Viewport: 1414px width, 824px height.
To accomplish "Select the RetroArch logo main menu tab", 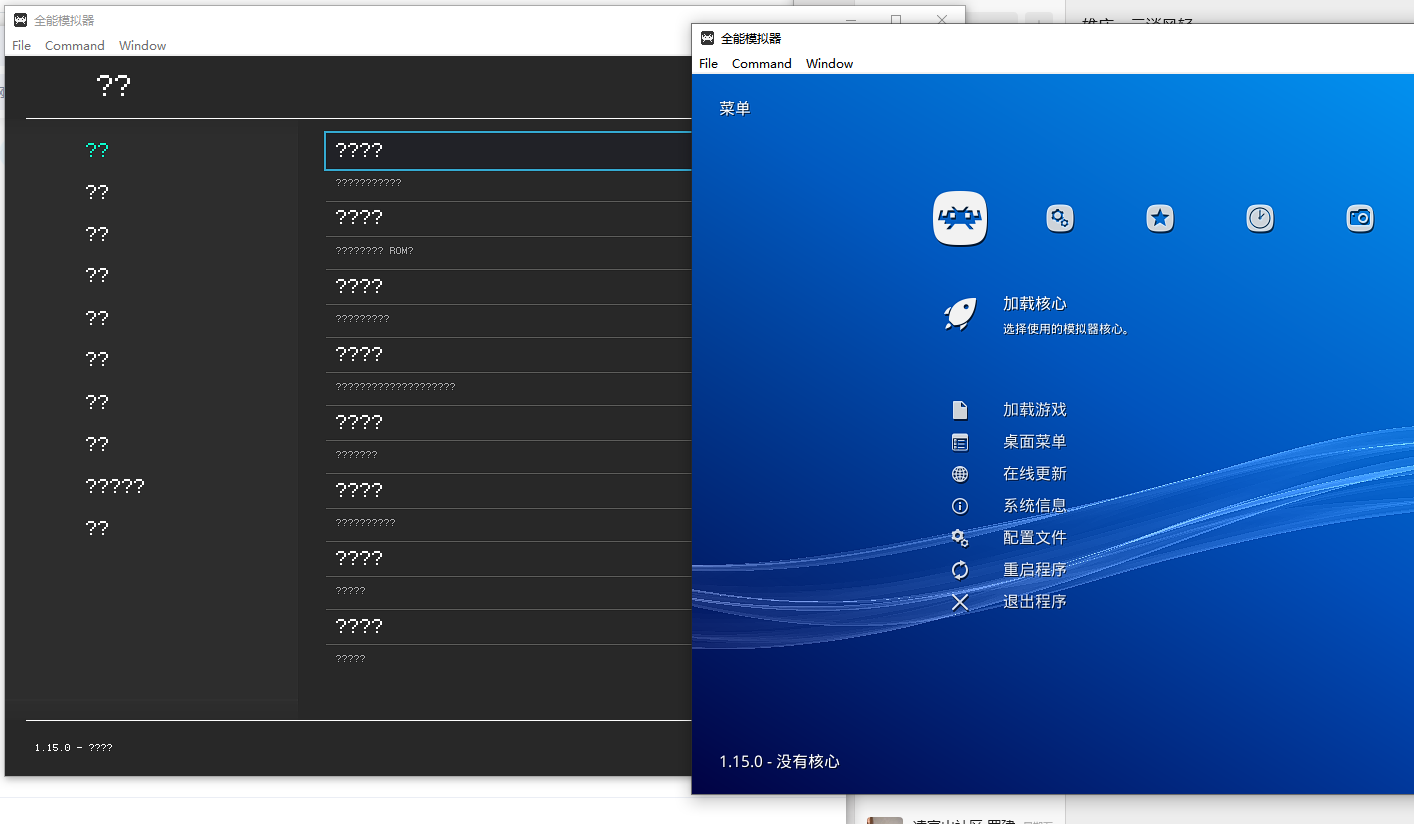I will 959,218.
